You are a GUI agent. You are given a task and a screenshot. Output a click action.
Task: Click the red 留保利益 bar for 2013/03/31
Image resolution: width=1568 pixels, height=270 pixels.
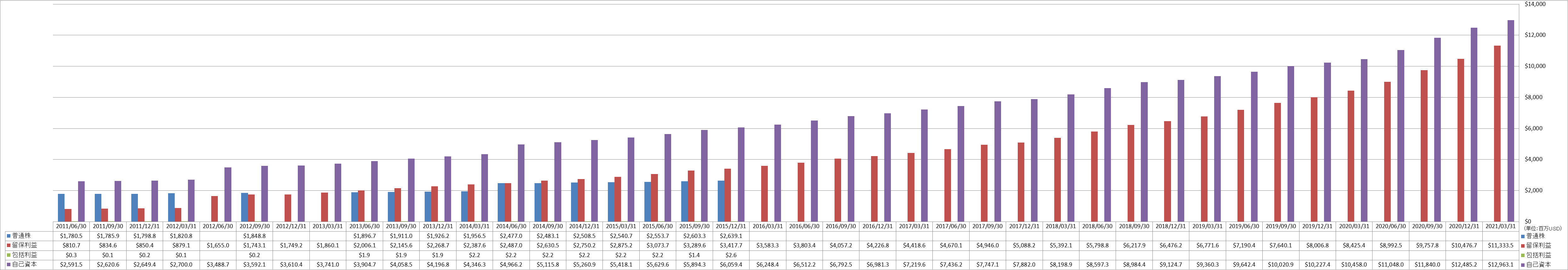coord(325,207)
